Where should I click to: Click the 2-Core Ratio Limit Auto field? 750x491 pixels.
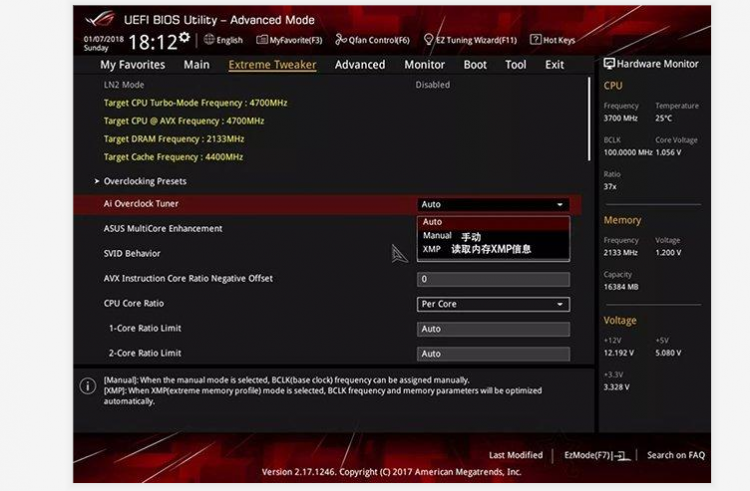coord(493,354)
